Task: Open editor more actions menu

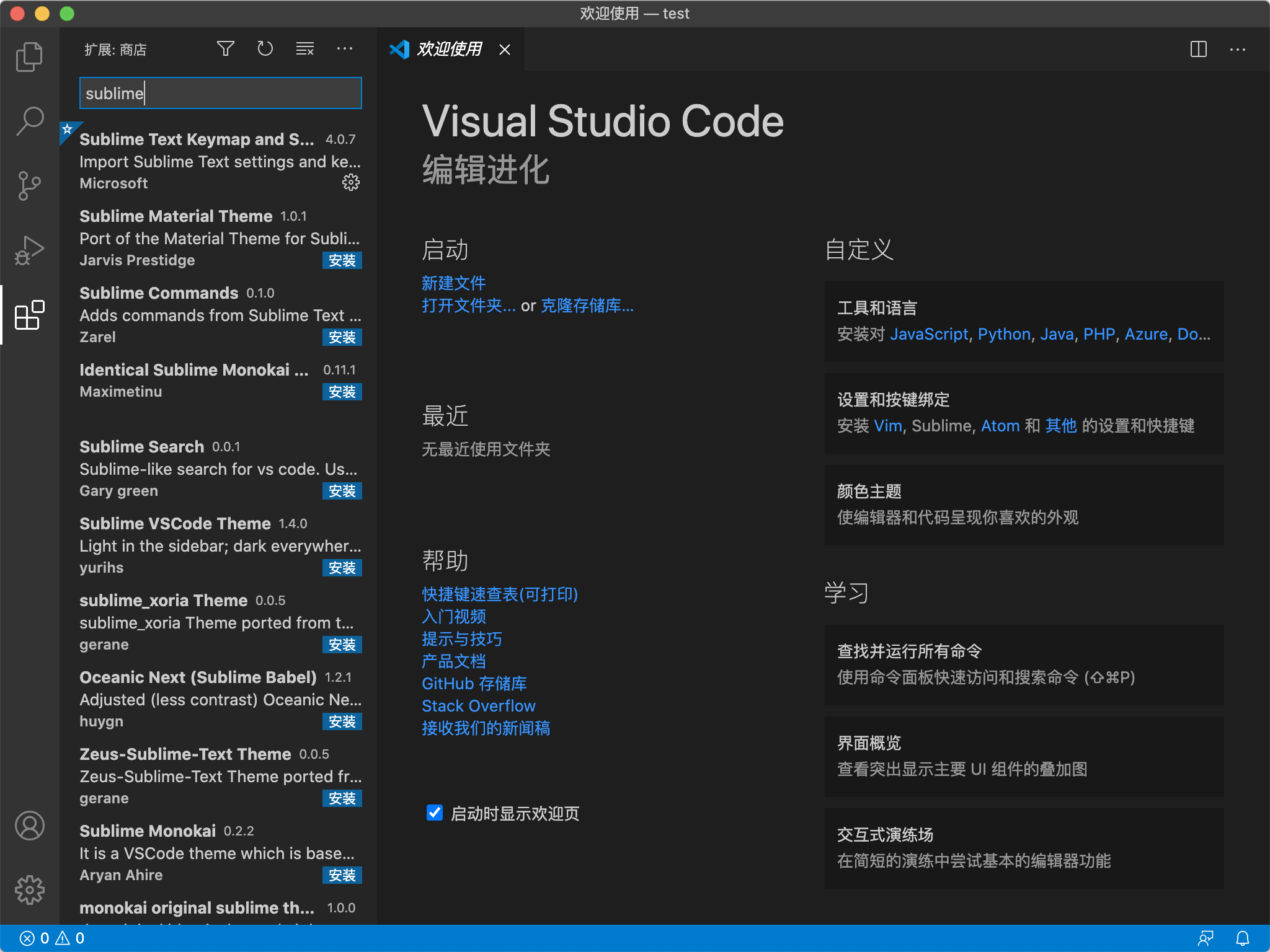Action: click(x=1238, y=49)
